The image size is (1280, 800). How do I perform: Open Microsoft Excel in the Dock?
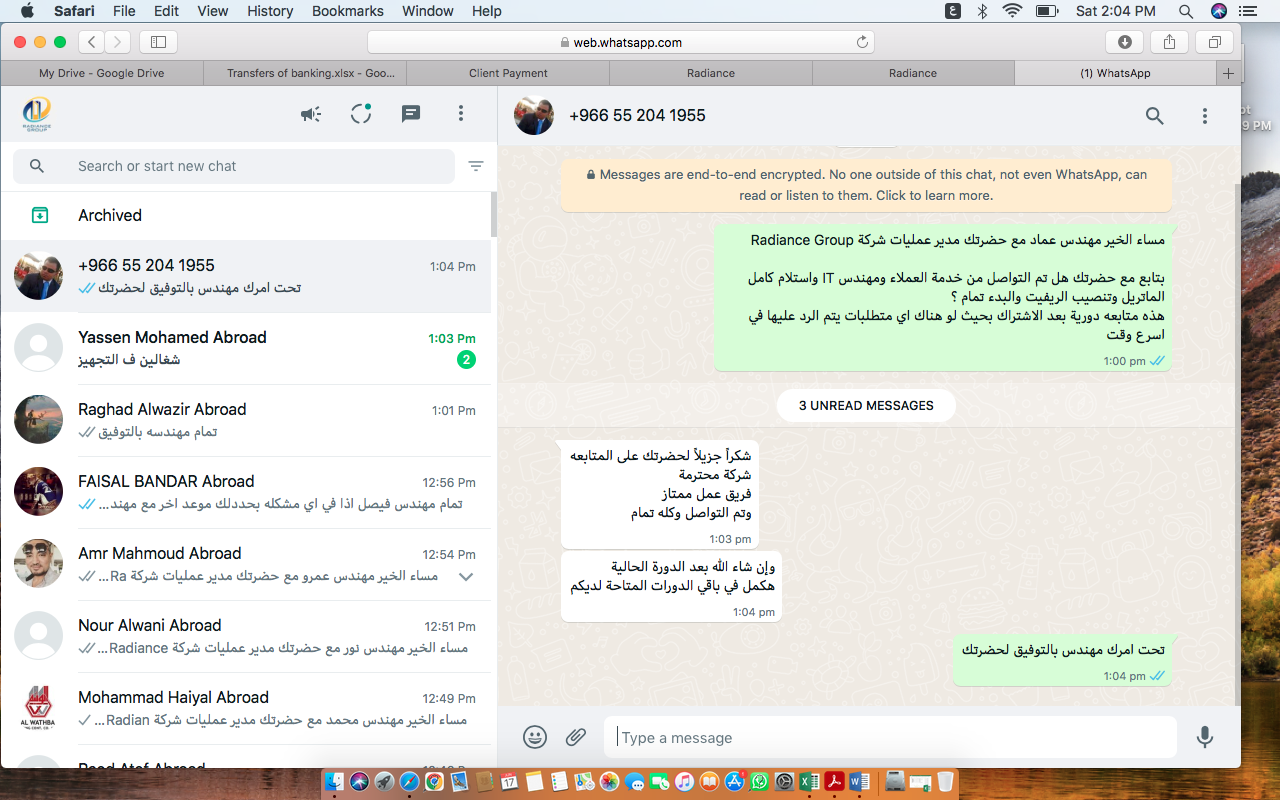click(x=810, y=781)
